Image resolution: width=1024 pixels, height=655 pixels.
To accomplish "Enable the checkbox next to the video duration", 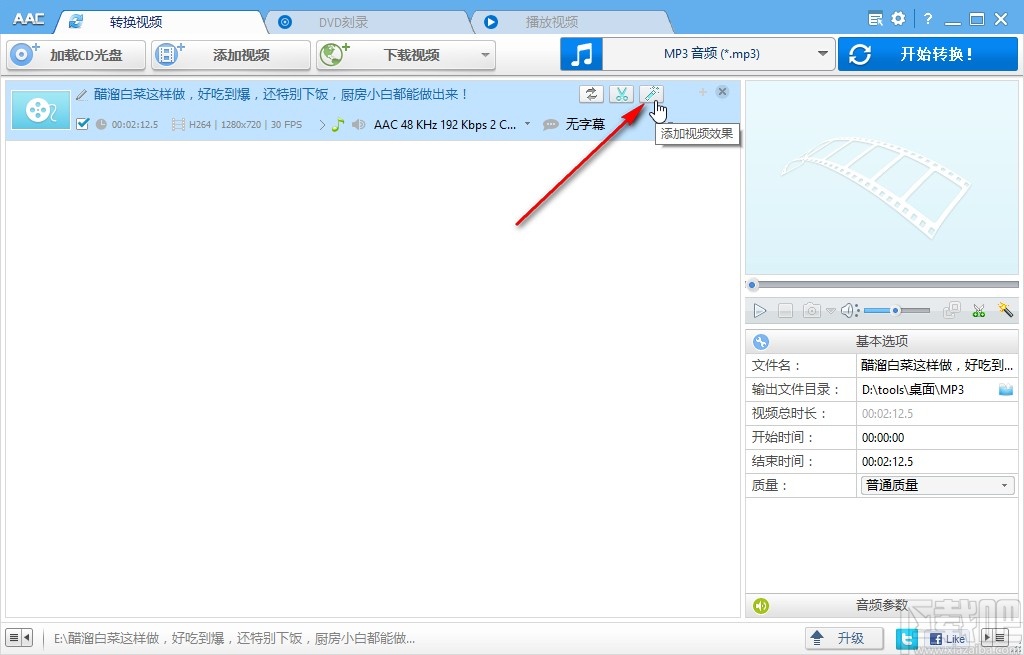I will [x=83, y=125].
